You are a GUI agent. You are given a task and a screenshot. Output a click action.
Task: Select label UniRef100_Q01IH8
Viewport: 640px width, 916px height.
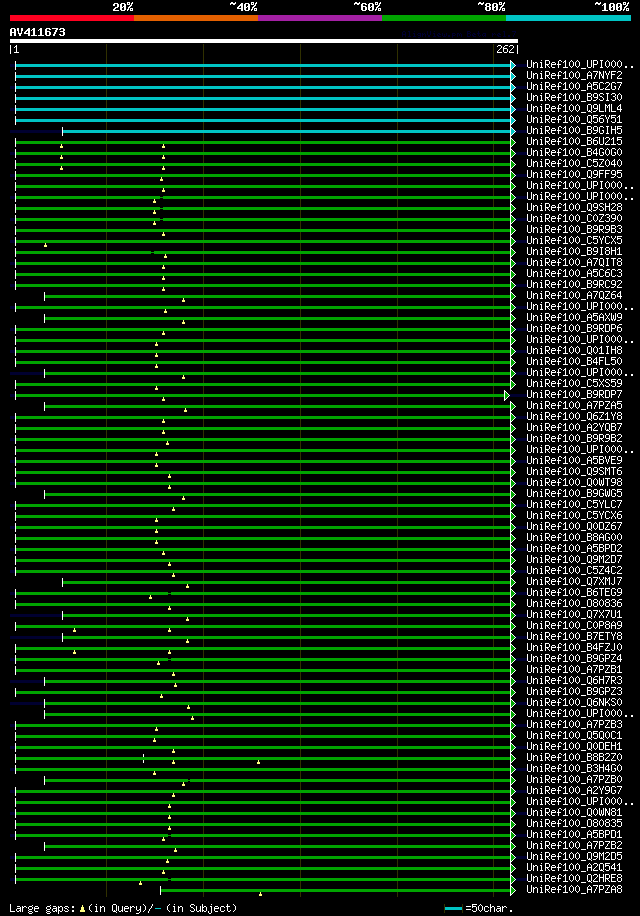tap(574, 351)
